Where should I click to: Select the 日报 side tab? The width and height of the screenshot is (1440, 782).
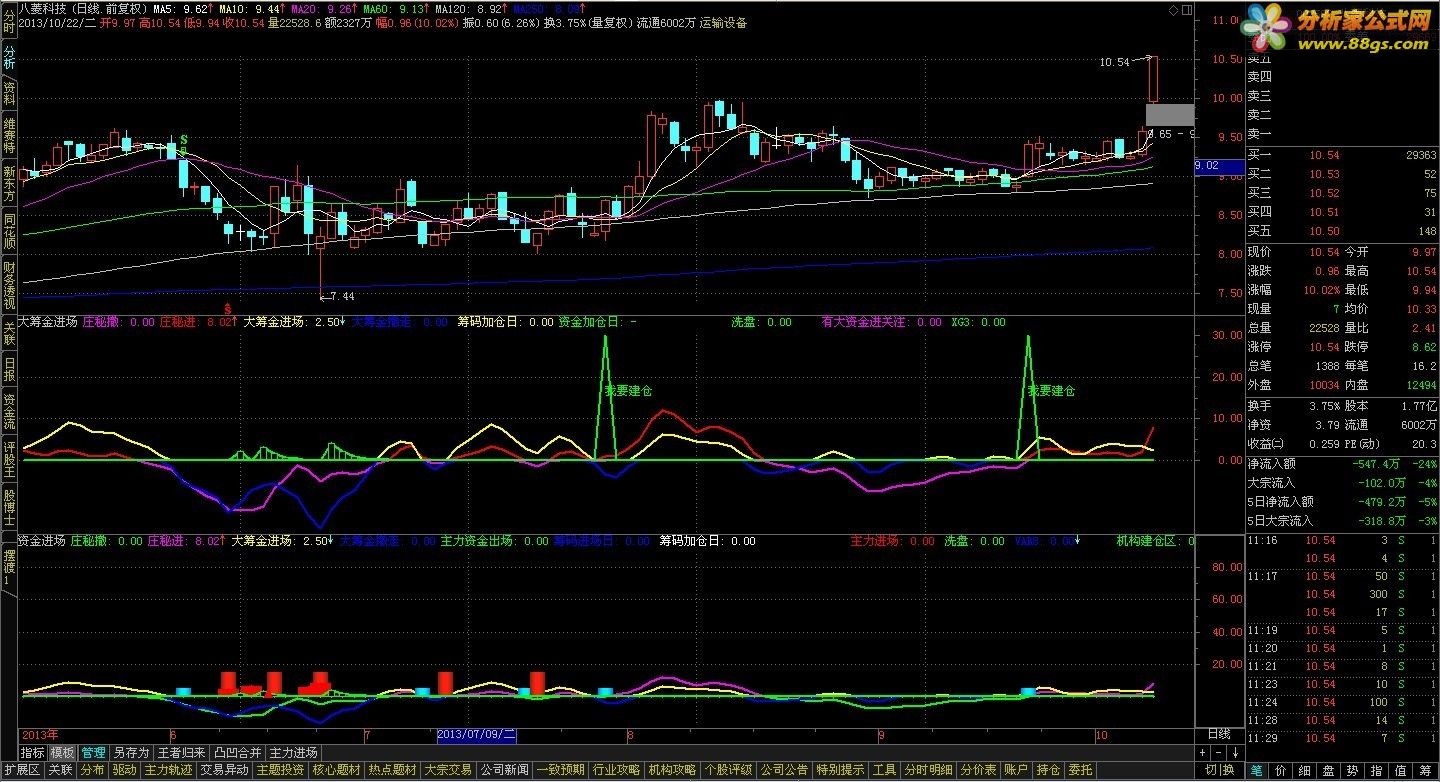(9, 369)
